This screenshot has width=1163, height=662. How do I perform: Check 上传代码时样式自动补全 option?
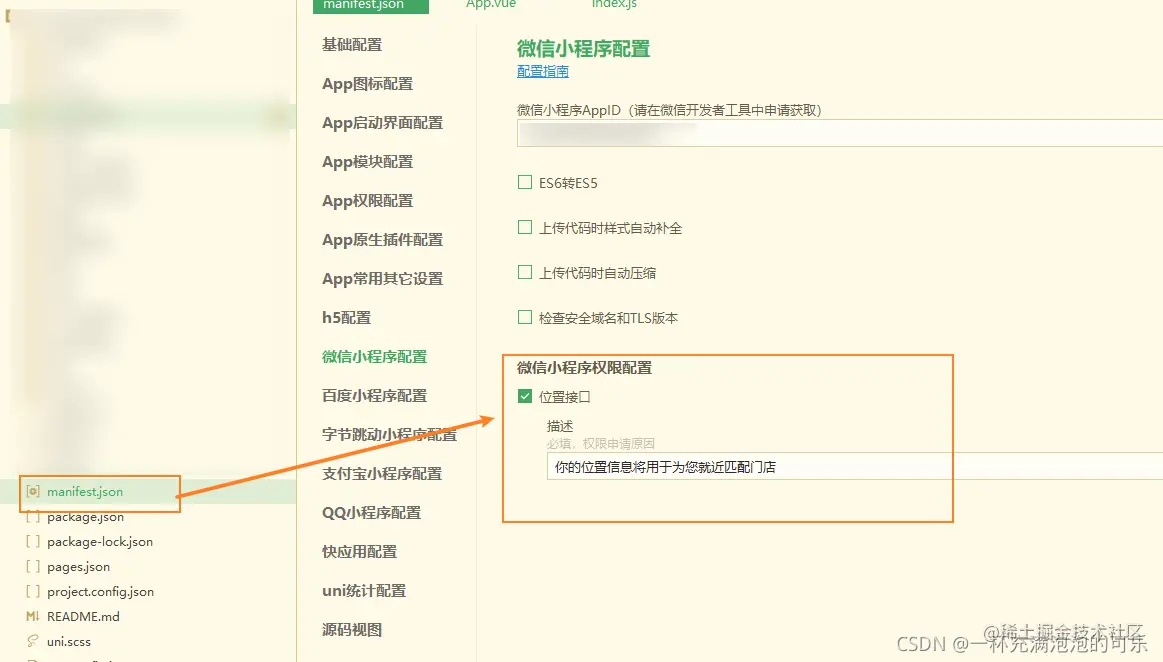tap(525, 228)
